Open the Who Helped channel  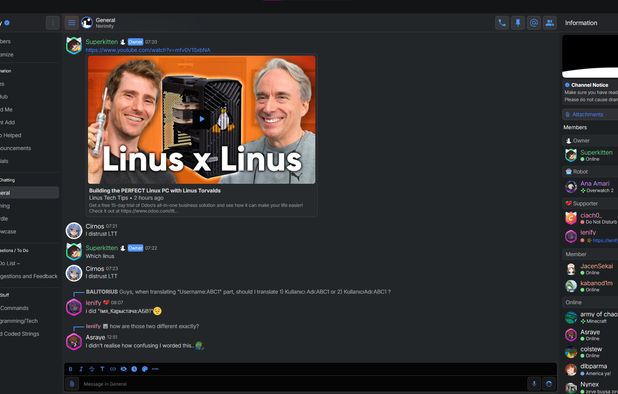pos(29,135)
